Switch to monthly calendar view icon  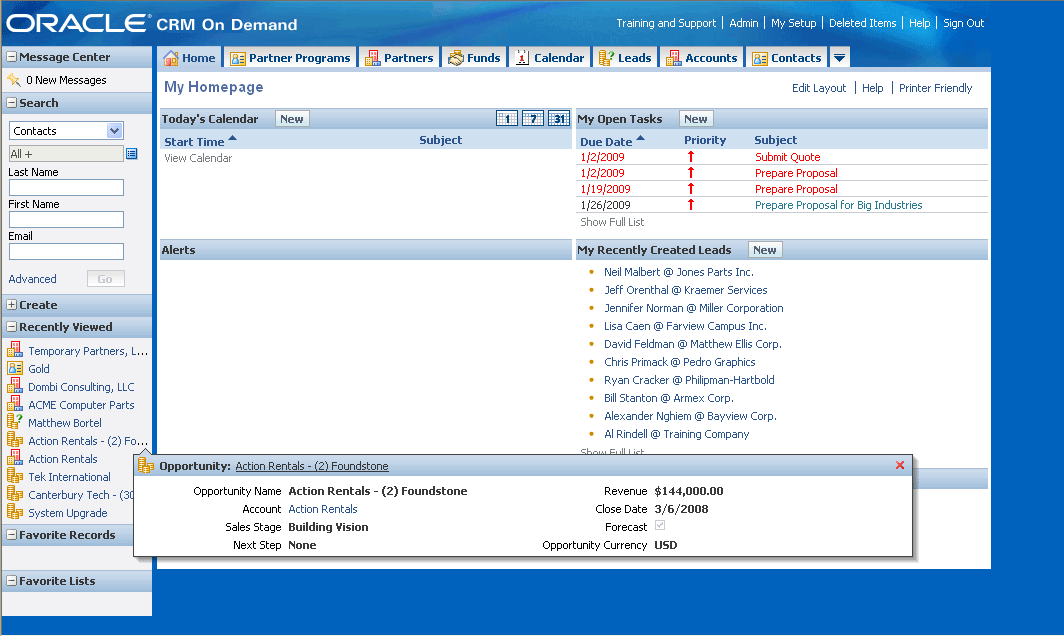pos(559,119)
